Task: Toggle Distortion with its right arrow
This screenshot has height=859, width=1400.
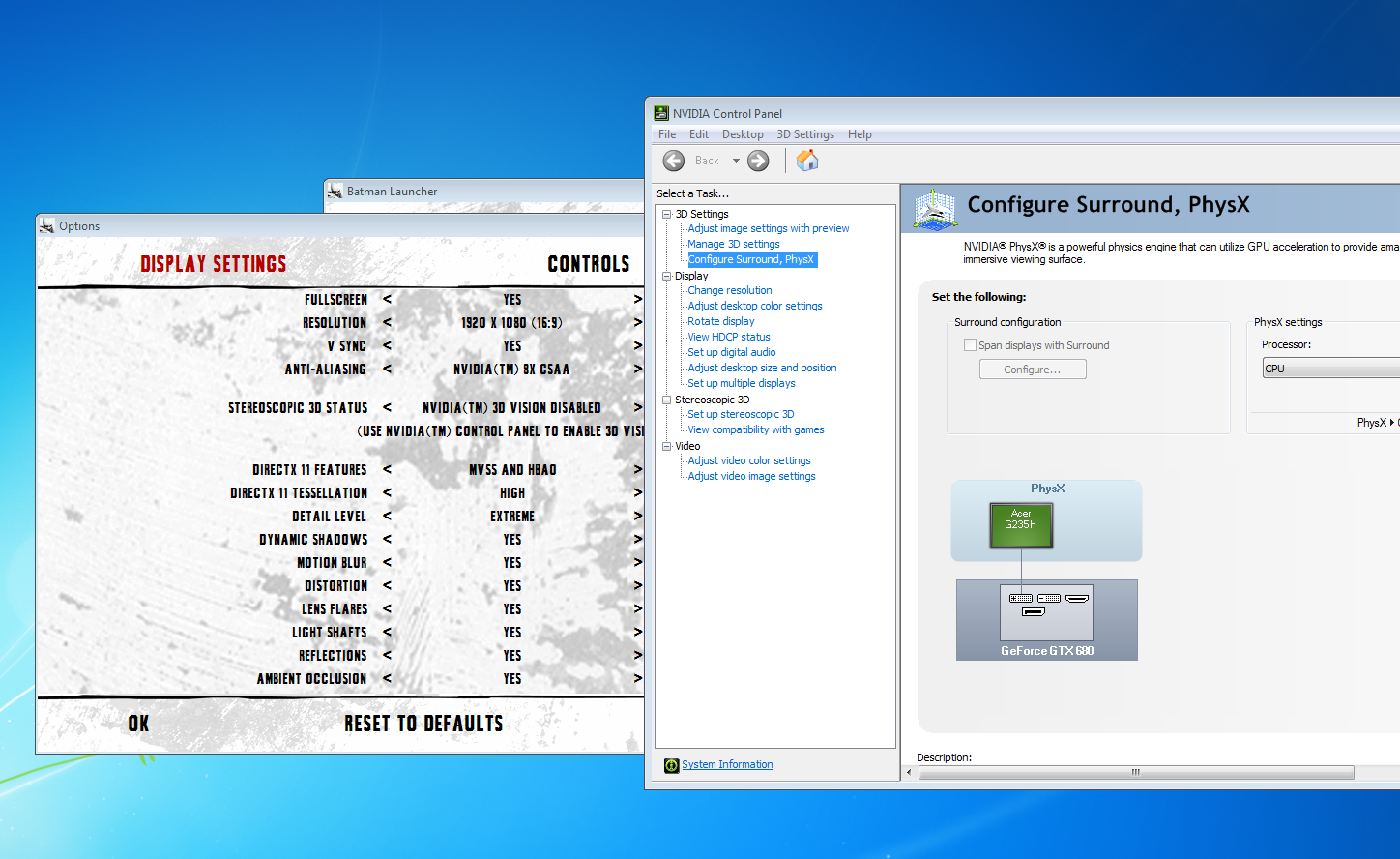Action: (637, 586)
